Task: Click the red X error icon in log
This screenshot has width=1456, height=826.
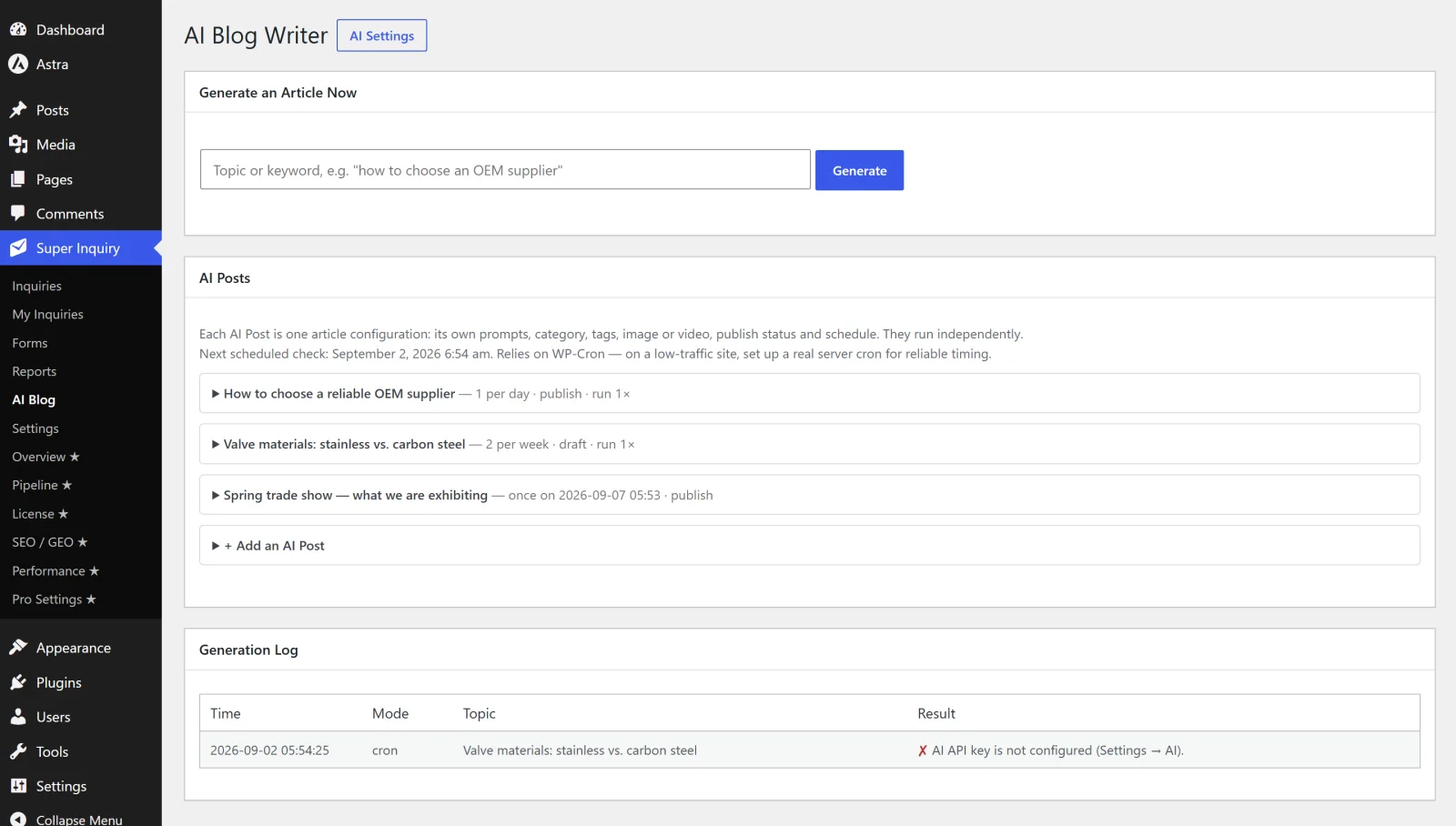Action: [x=923, y=750]
